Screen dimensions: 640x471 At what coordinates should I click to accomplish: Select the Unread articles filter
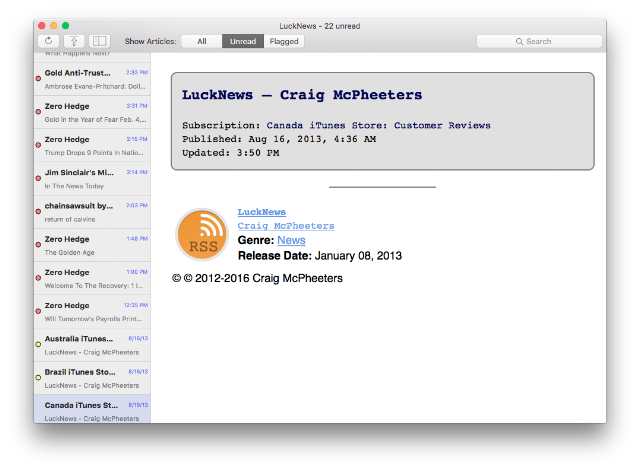(x=243, y=41)
